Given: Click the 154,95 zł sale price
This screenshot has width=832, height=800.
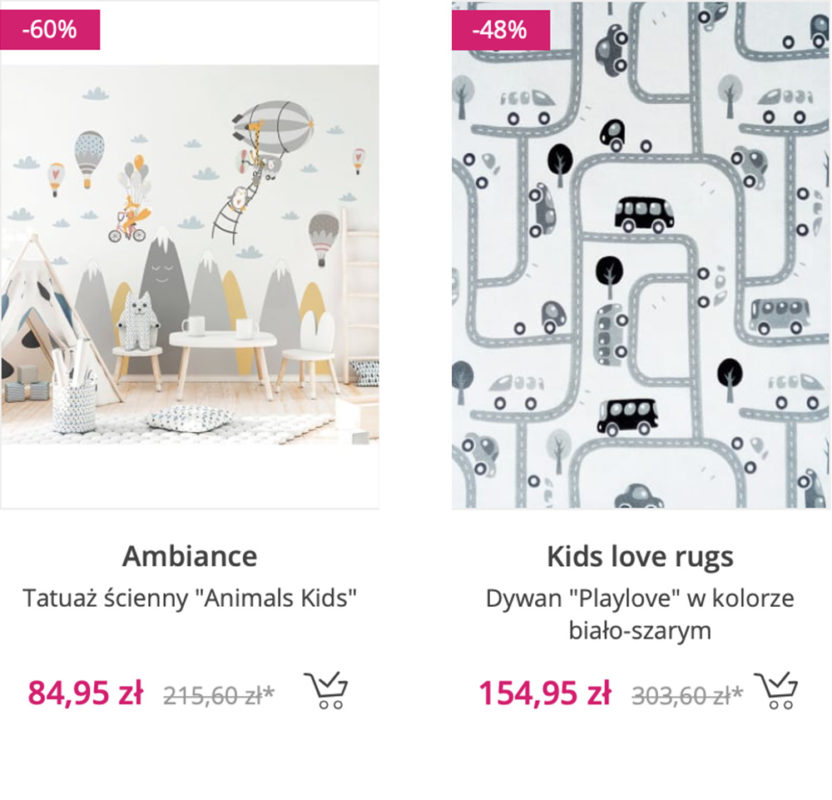Looking at the screenshot, I should coord(544,692).
